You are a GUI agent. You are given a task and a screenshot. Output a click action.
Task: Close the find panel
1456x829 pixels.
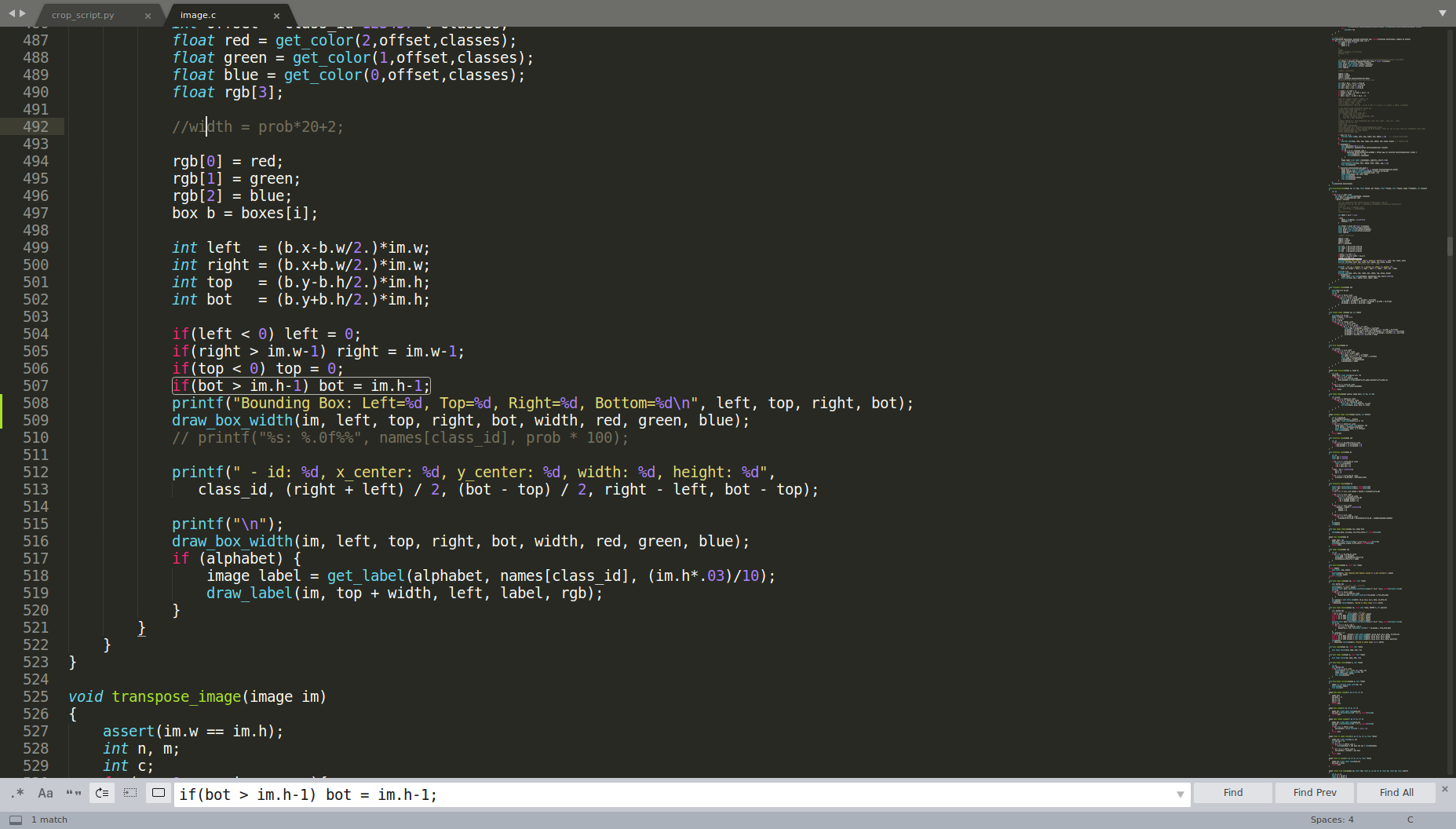pos(1445,789)
